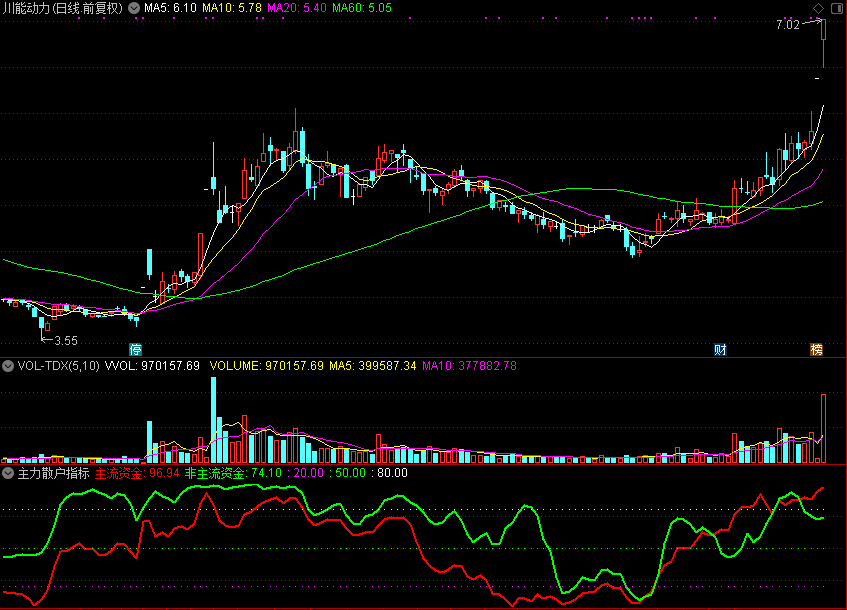Open the 榜 ranking list marker

(x=816, y=350)
